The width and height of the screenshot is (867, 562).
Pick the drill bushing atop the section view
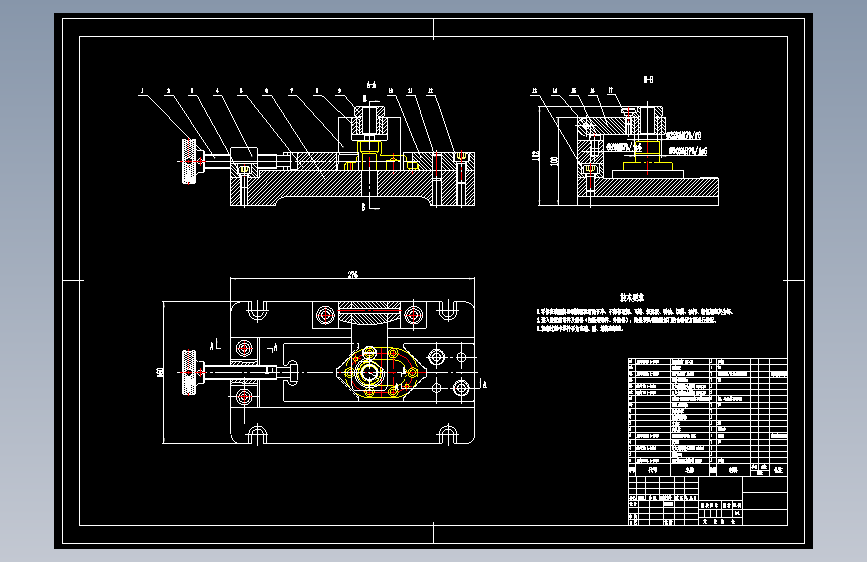point(369,121)
